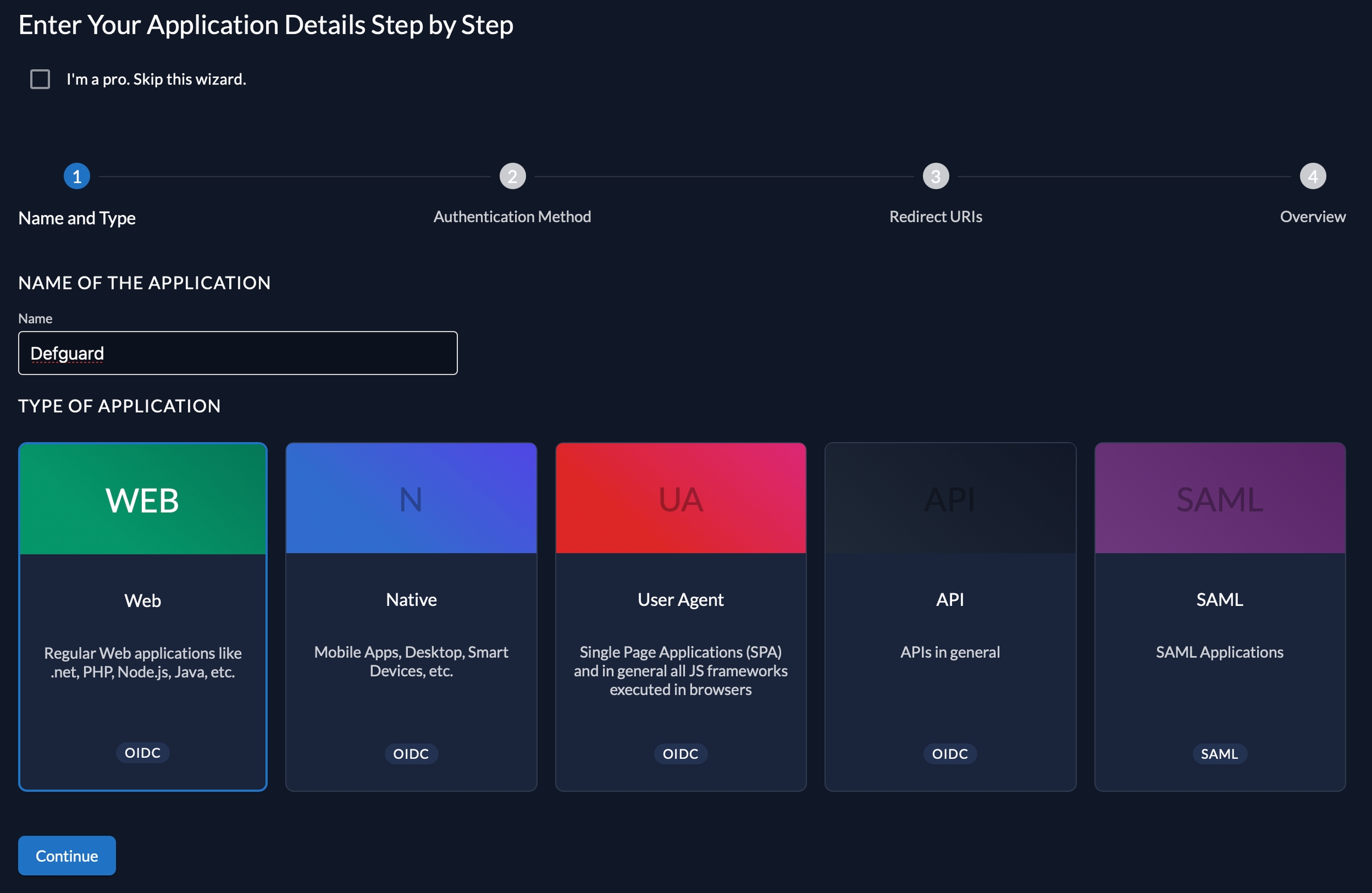Select step 1 circle in stepper
This screenshot has width=1372, height=893.
click(x=77, y=176)
